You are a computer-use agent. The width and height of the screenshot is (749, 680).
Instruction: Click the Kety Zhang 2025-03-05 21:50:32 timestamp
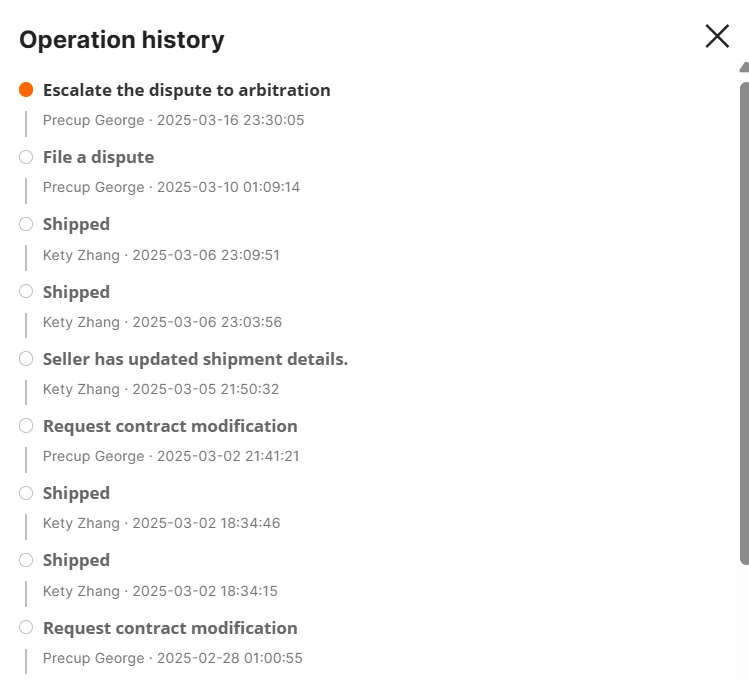(161, 389)
